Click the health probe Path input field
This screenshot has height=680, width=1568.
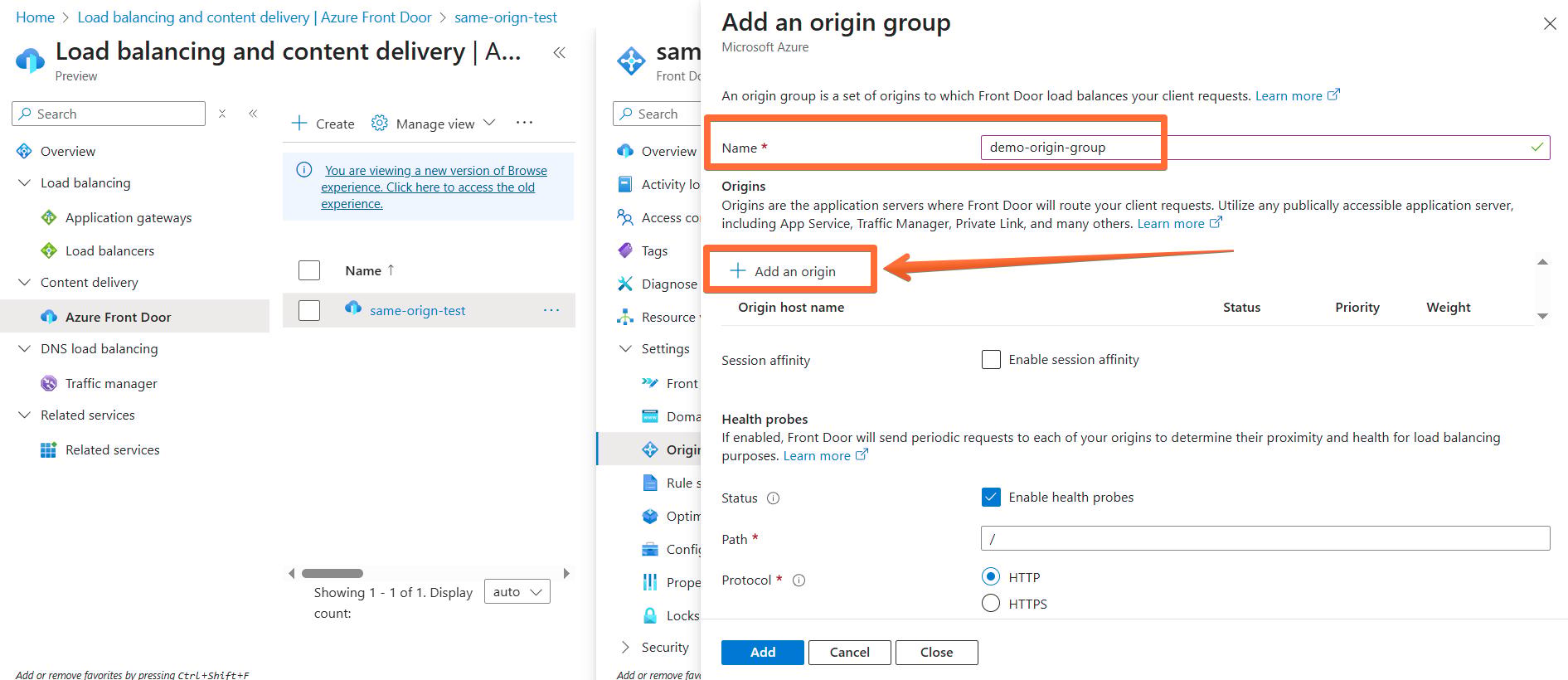pyautogui.click(x=1265, y=538)
